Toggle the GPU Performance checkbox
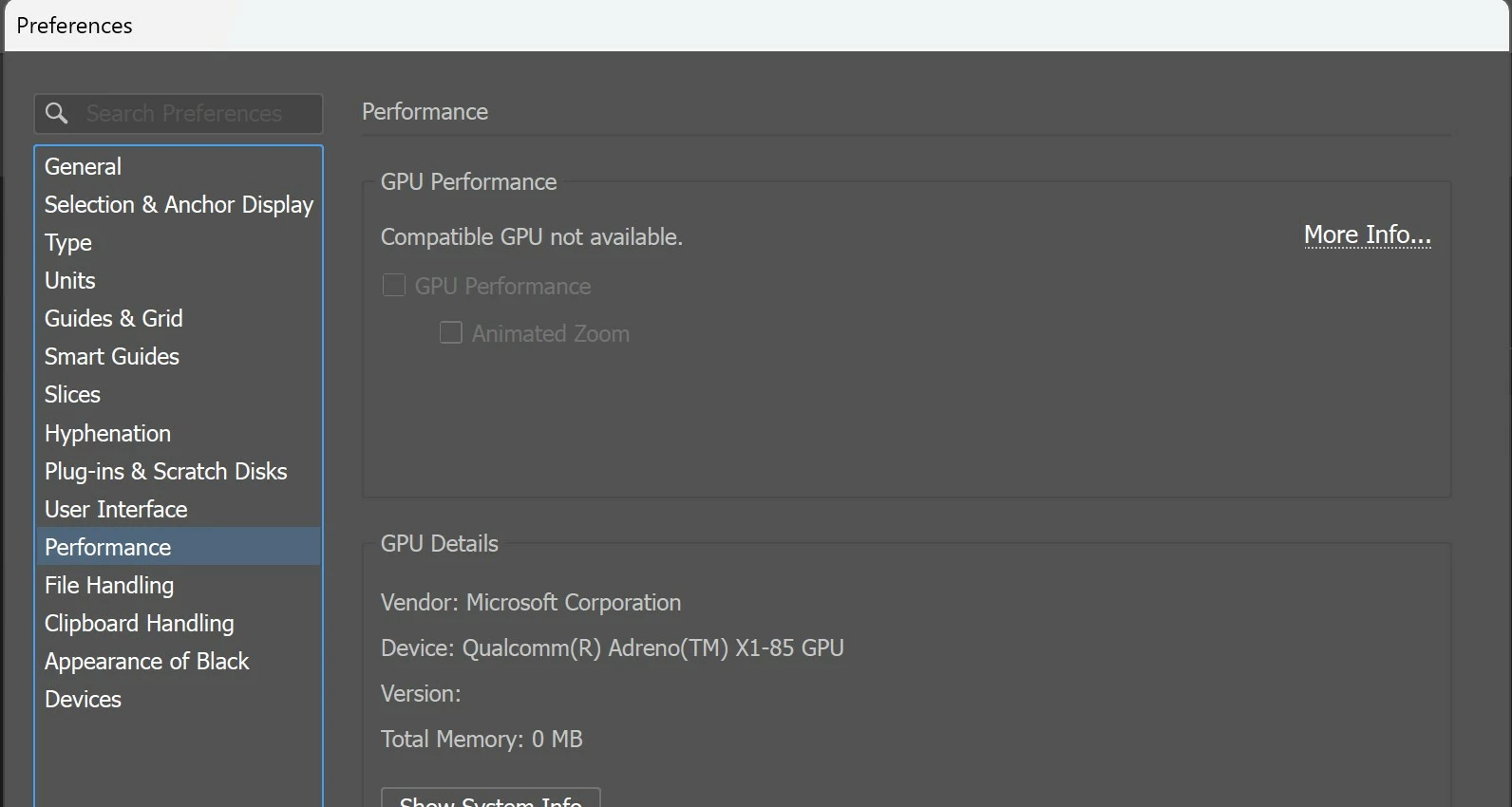1512x807 pixels. pos(393,286)
